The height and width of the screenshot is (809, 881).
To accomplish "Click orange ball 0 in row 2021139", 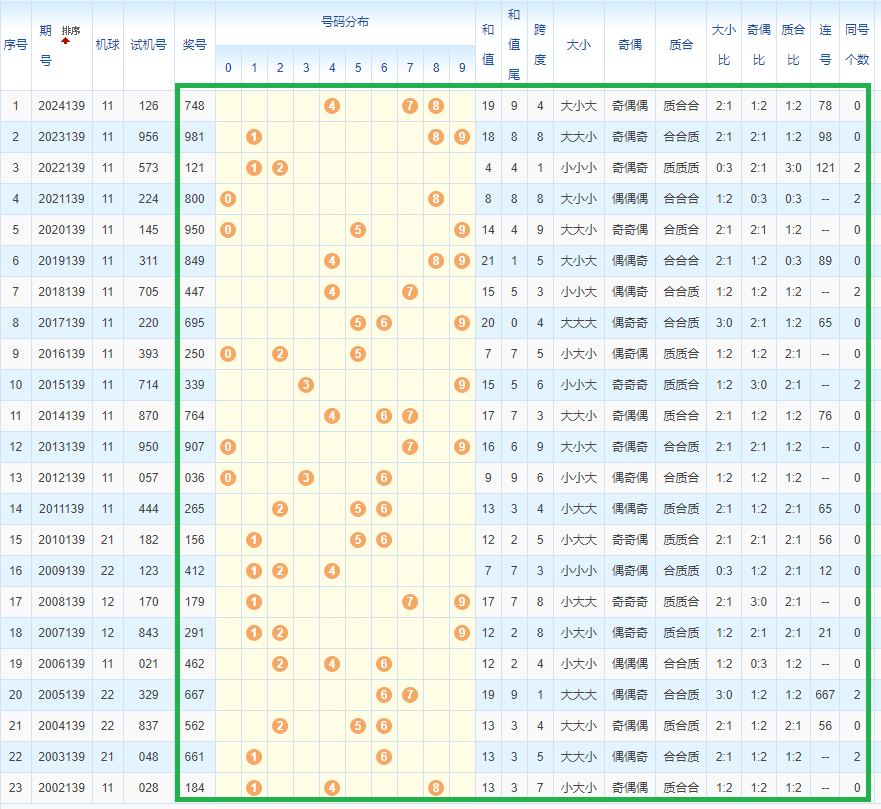I will pyautogui.click(x=228, y=199).
